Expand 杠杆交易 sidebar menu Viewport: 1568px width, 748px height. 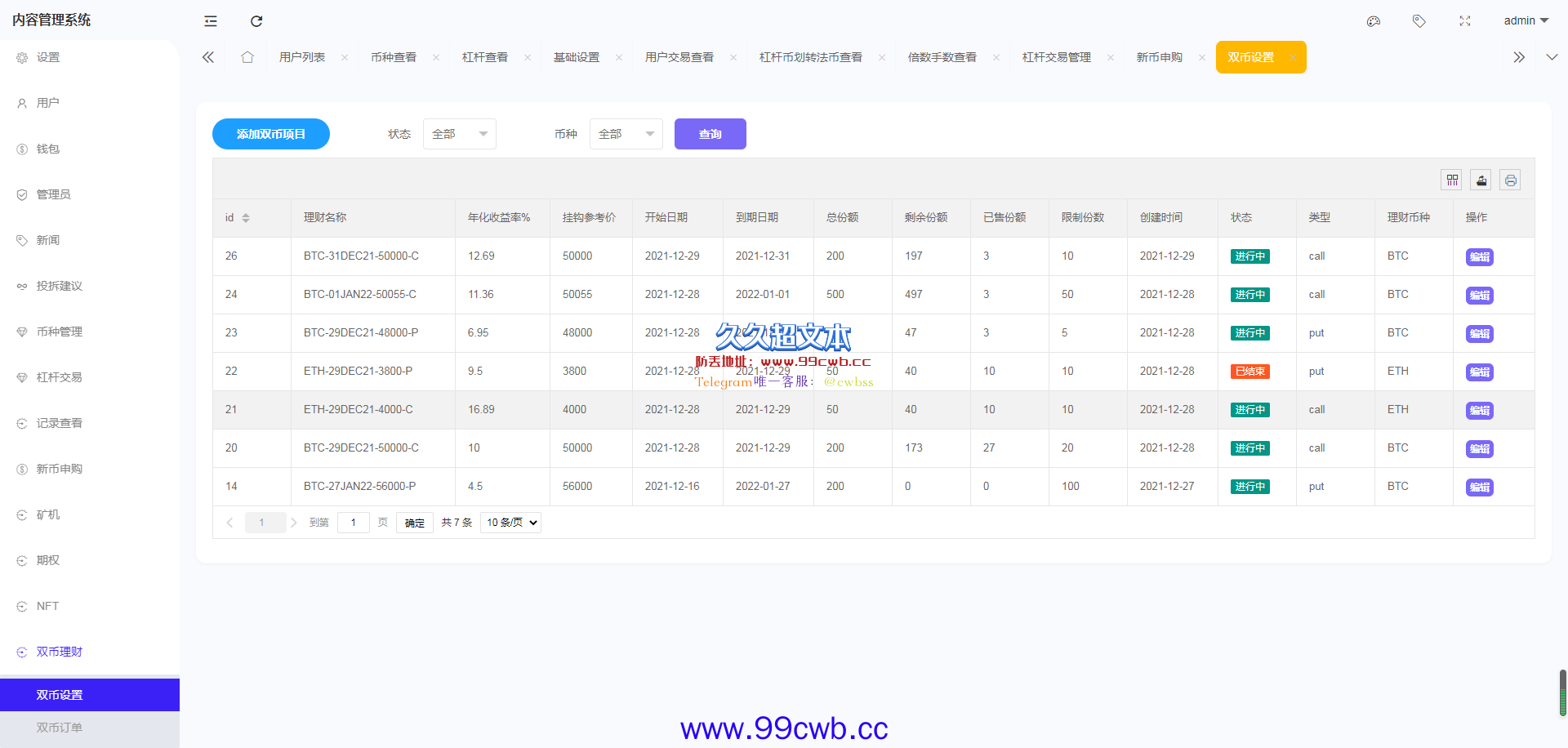point(90,377)
